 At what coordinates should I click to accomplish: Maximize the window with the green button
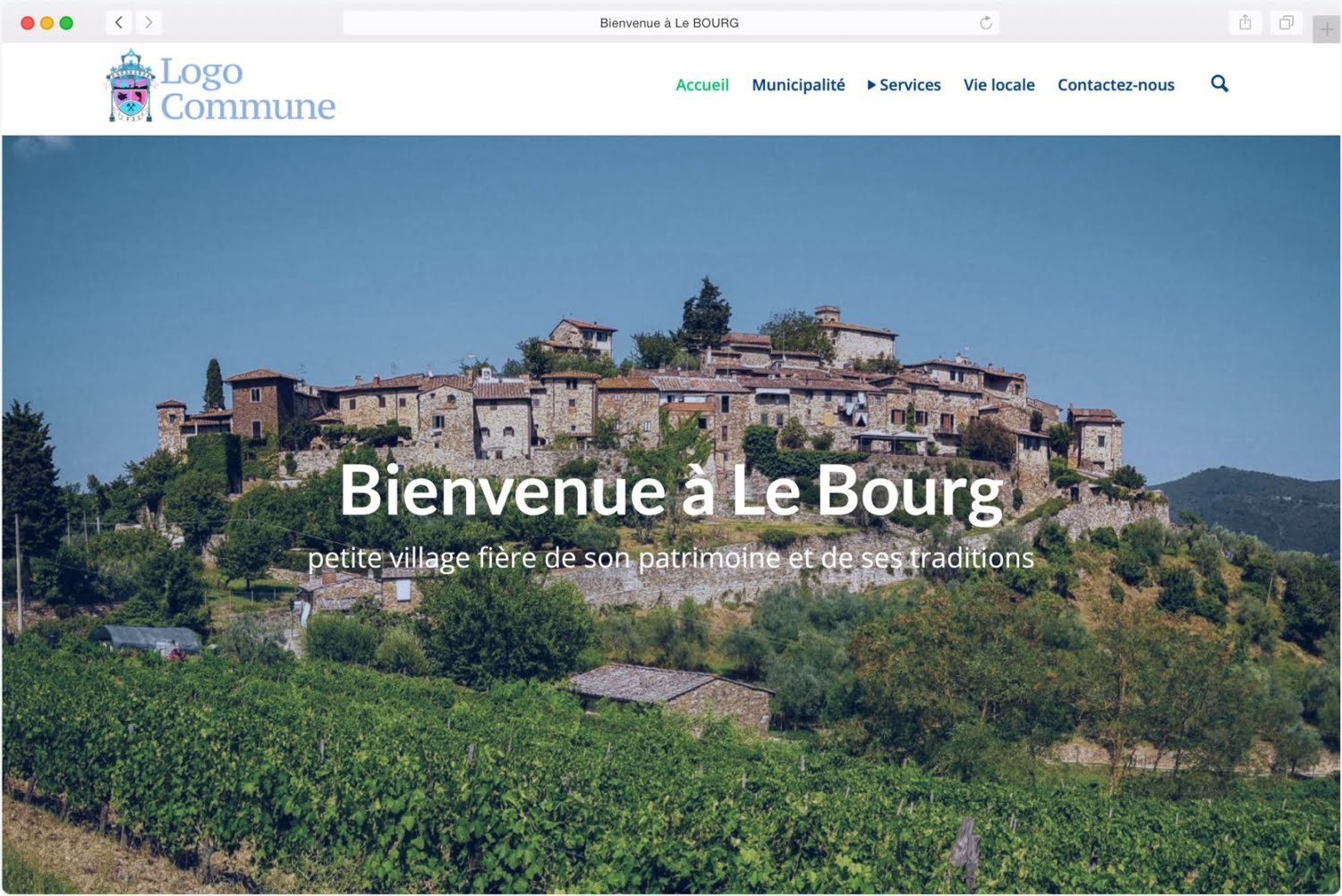coord(66,23)
